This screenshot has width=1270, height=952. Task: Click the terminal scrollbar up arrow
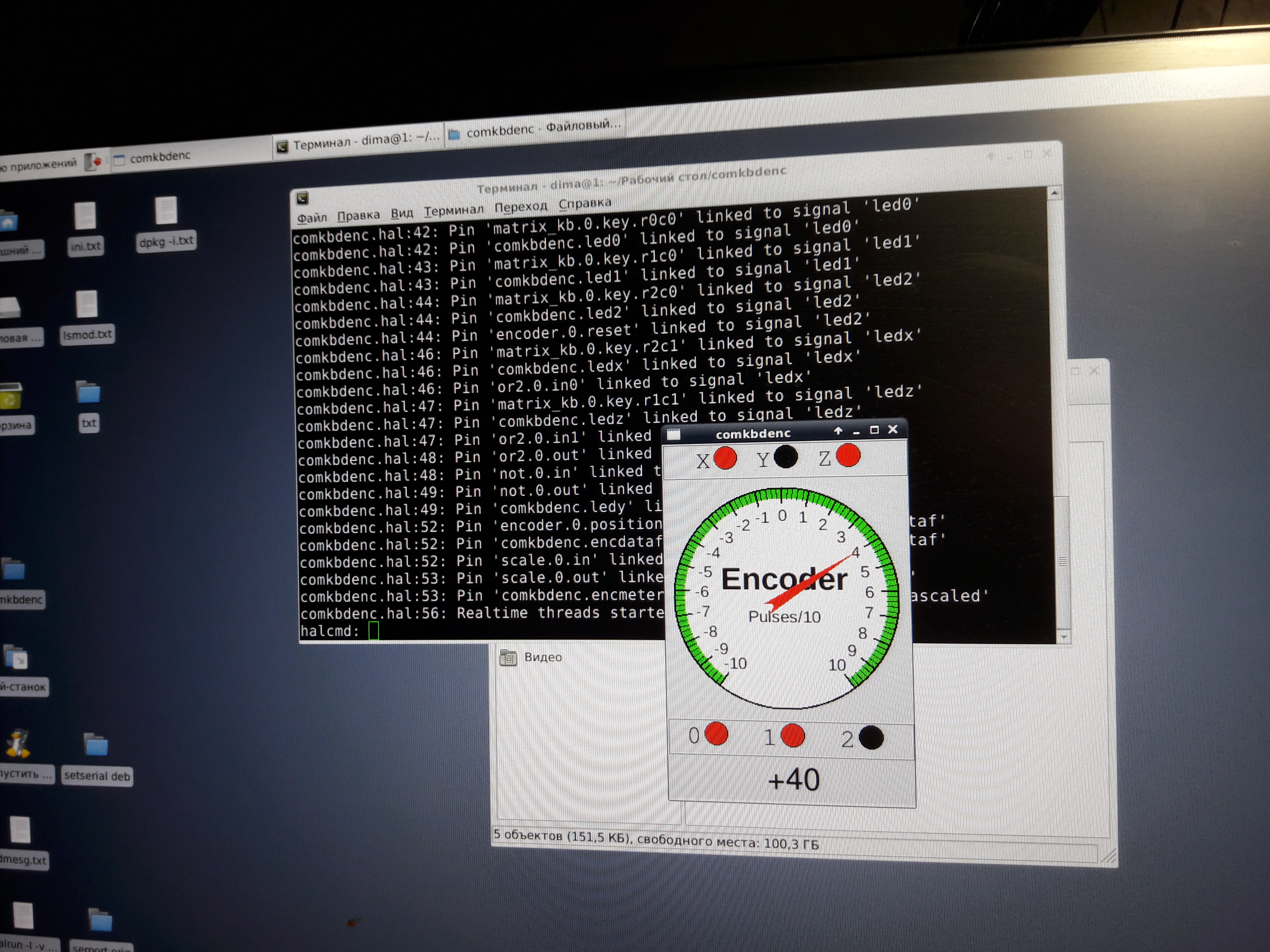pos(1054,194)
